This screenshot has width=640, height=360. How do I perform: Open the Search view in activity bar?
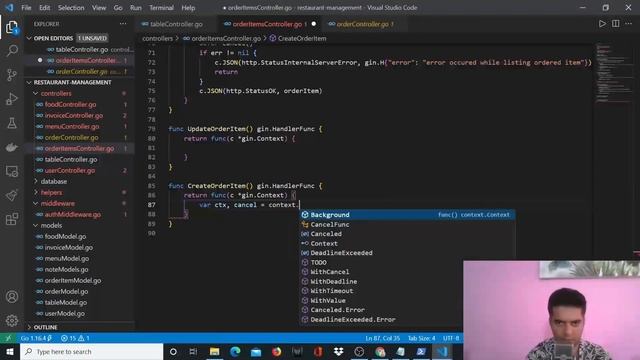pyautogui.click(x=12, y=51)
